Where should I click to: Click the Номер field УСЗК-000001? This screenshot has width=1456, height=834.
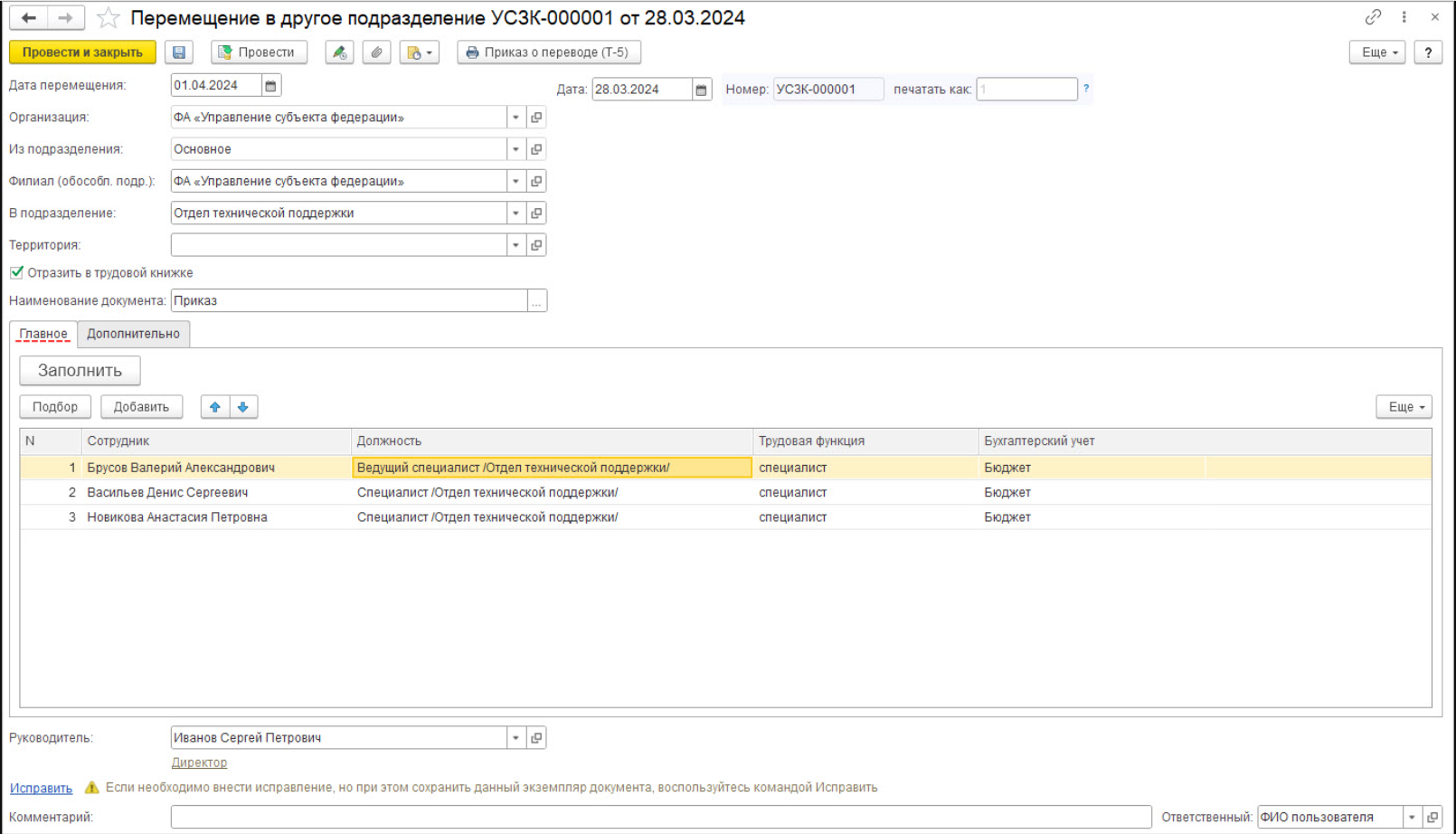tap(828, 89)
